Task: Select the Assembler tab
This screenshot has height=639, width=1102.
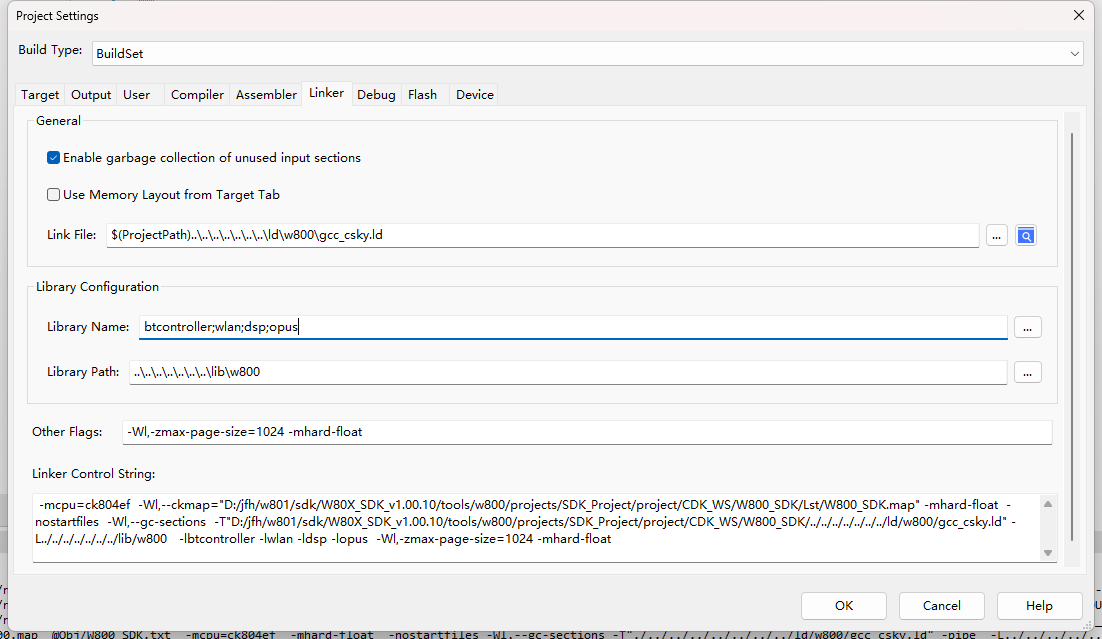Action: tap(266, 95)
